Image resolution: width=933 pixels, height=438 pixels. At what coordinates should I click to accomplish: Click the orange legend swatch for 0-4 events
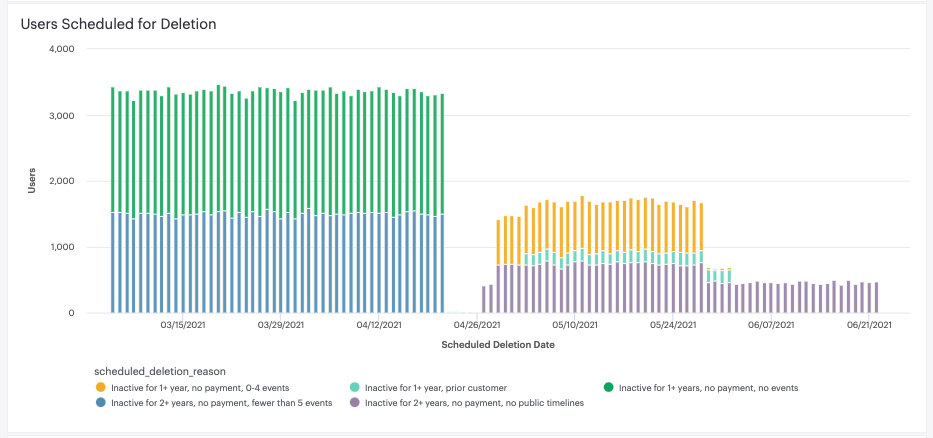pos(100,387)
